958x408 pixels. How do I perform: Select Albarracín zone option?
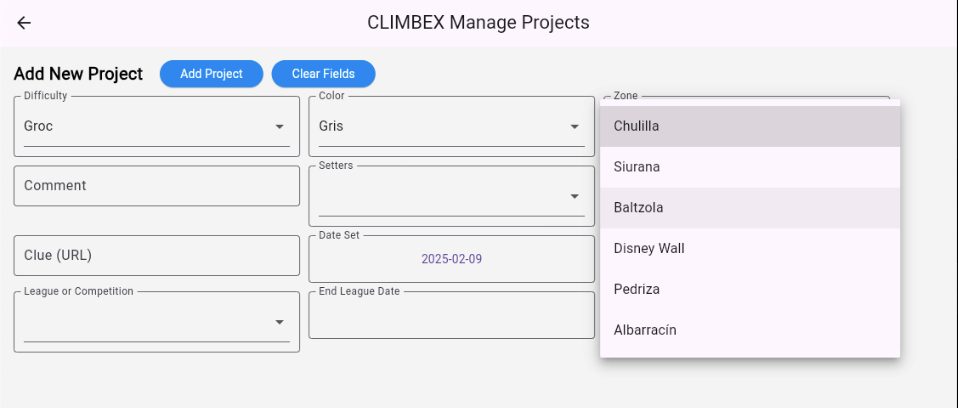point(750,330)
